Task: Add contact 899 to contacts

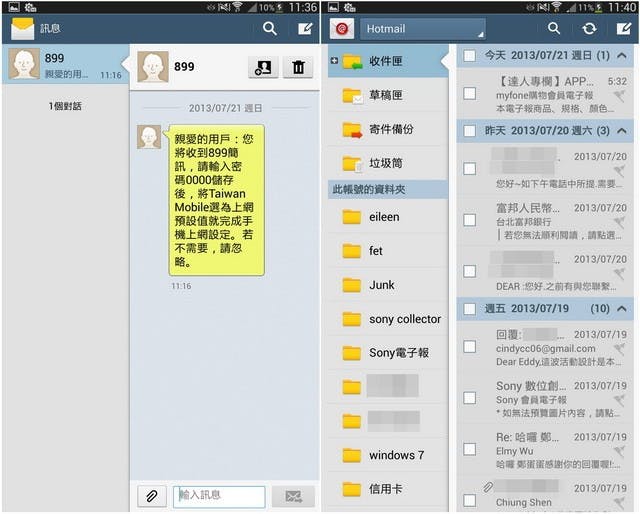Action: pos(263,67)
